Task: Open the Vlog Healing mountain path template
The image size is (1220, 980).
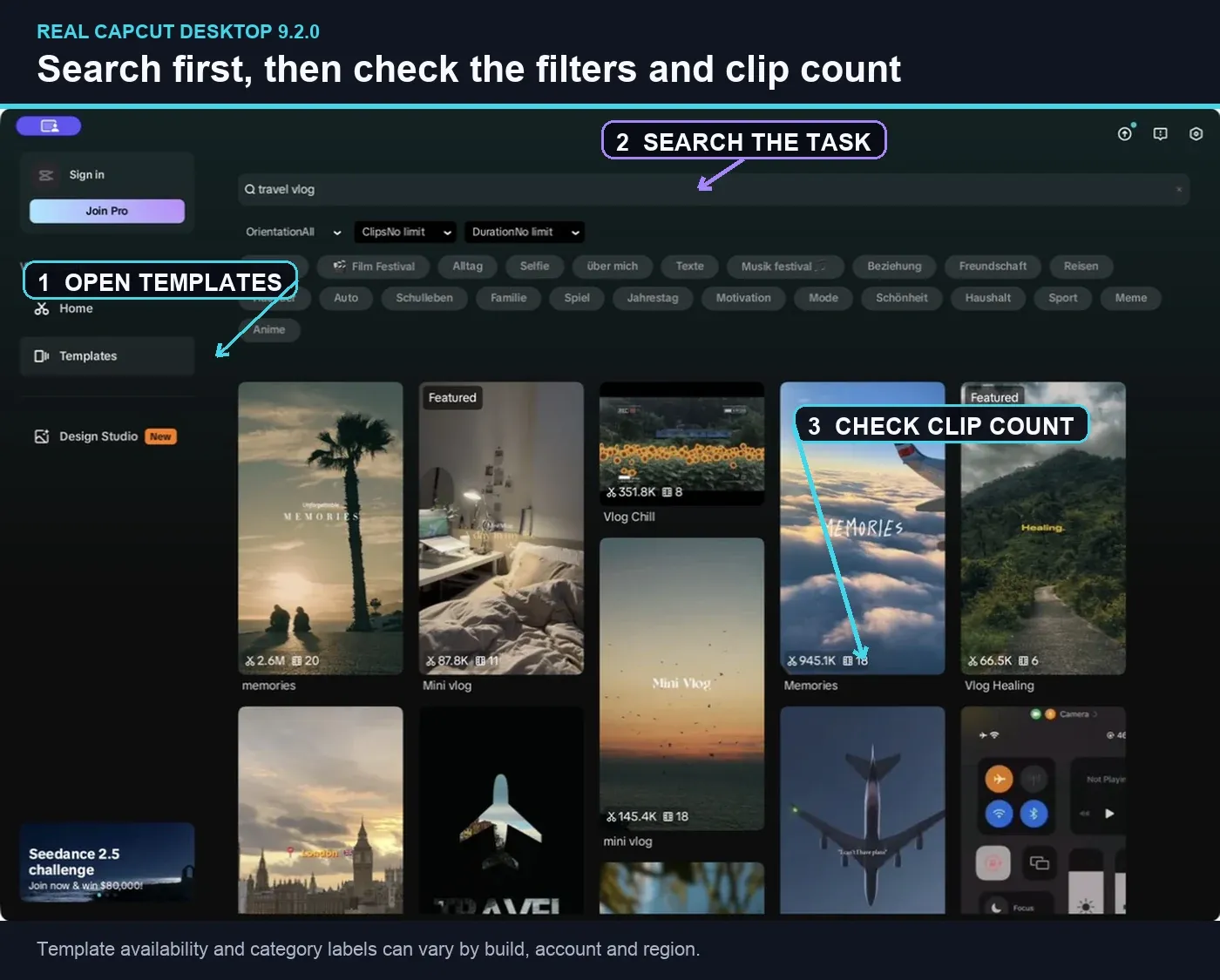Action: click(x=1043, y=528)
